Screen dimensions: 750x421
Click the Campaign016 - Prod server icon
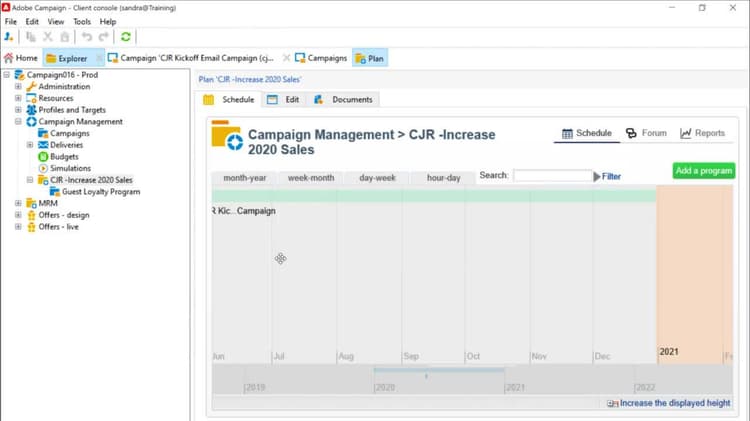pyautogui.click(x=20, y=75)
